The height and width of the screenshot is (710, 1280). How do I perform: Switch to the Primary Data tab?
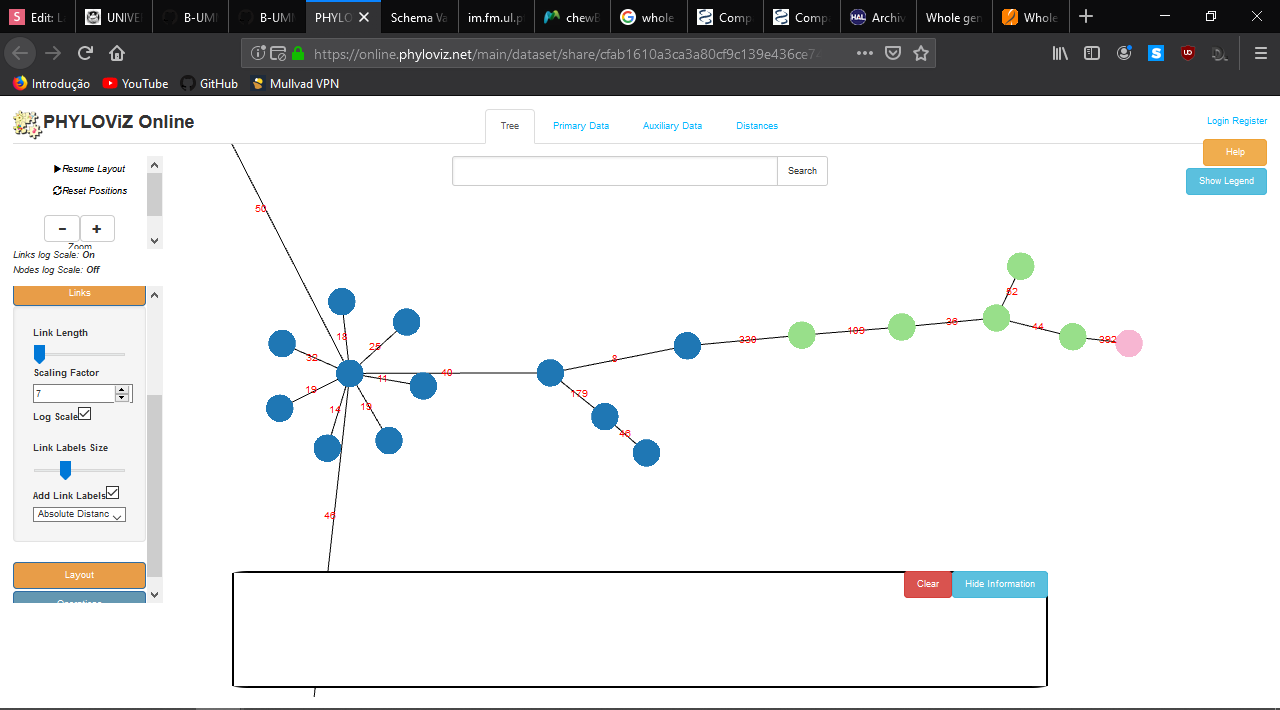pyautogui.click(x=581, y=126)
